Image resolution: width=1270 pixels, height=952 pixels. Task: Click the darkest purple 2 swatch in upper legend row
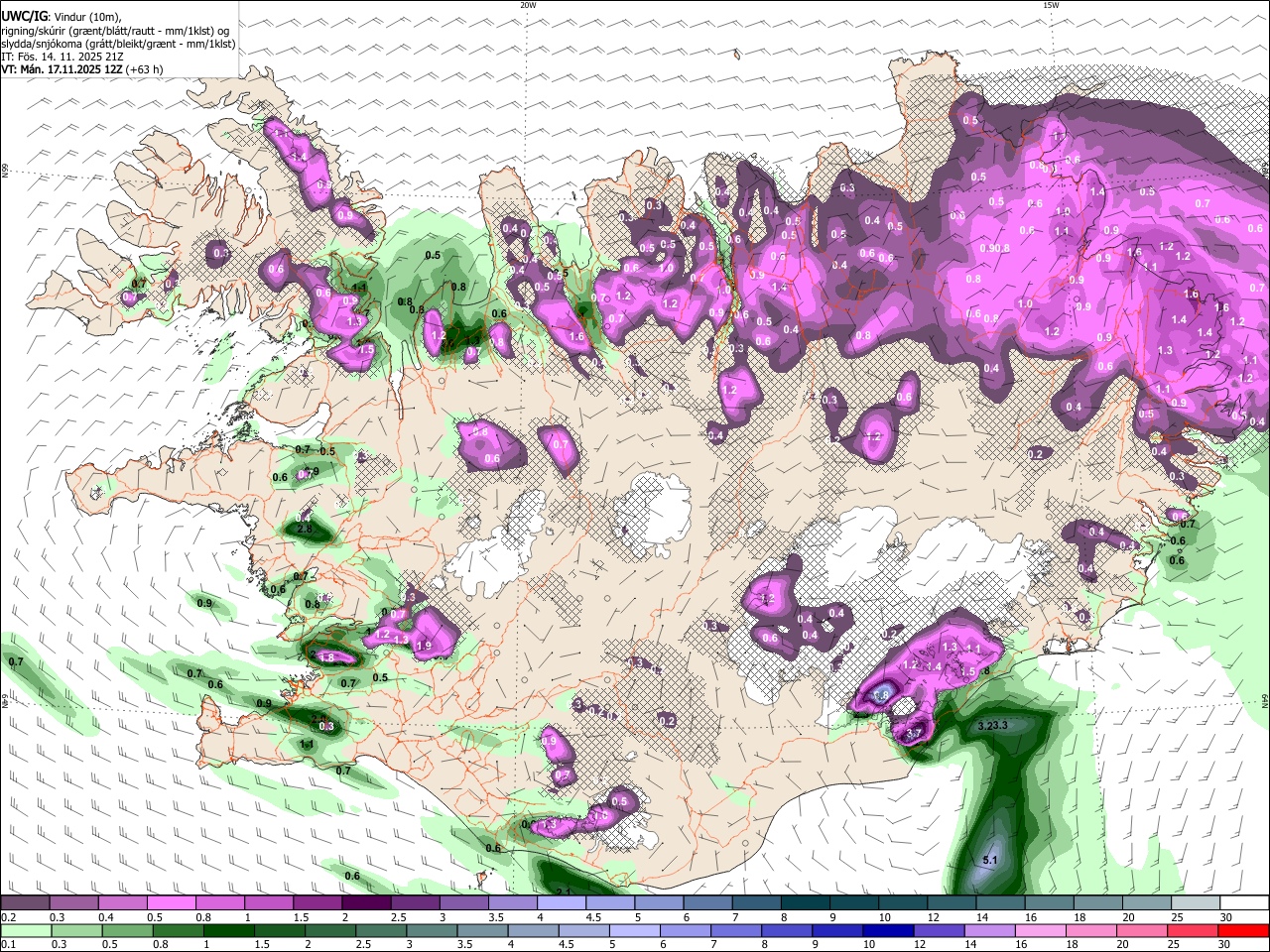[366, 903]
